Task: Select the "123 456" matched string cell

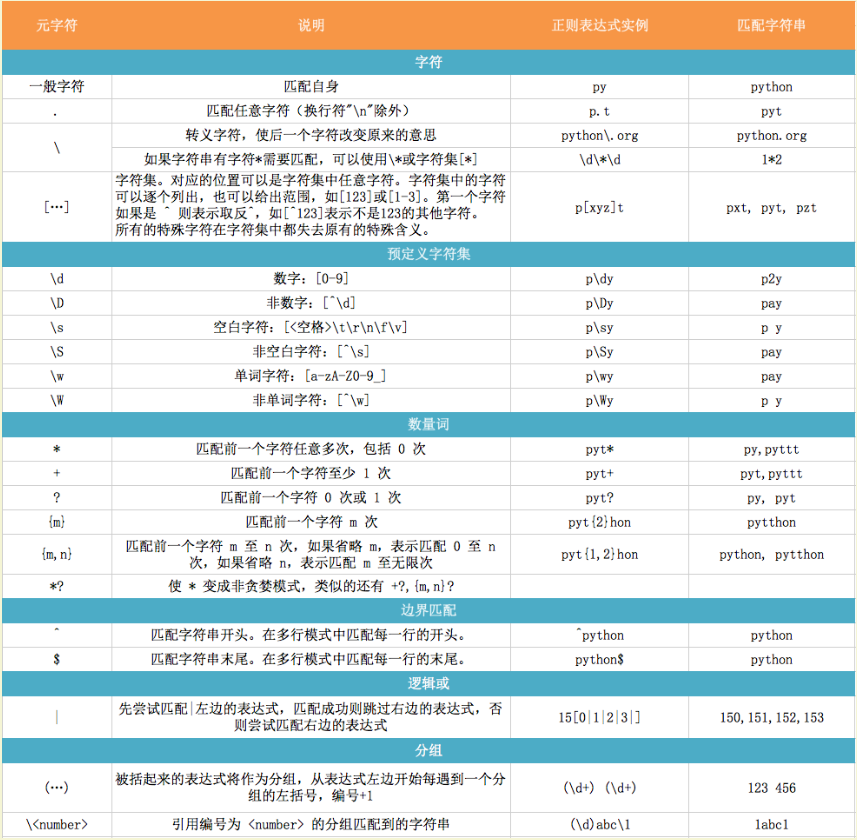Action: tap(771, 788)
